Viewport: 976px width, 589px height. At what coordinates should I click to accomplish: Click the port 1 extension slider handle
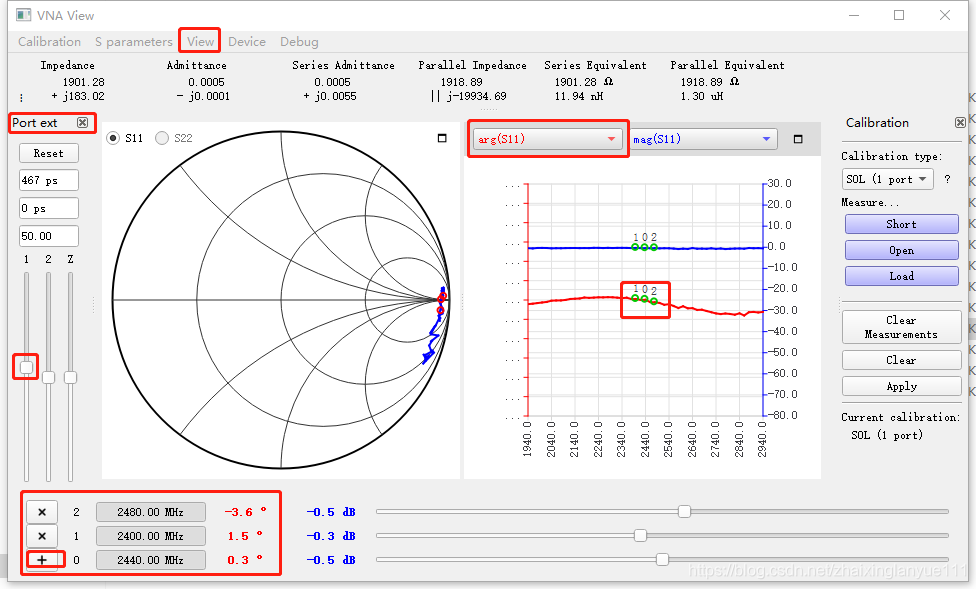26,367
